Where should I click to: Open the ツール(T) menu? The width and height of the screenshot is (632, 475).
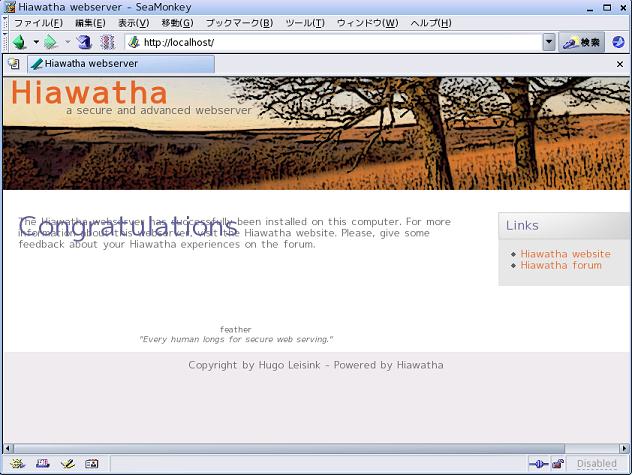point(305,23)
